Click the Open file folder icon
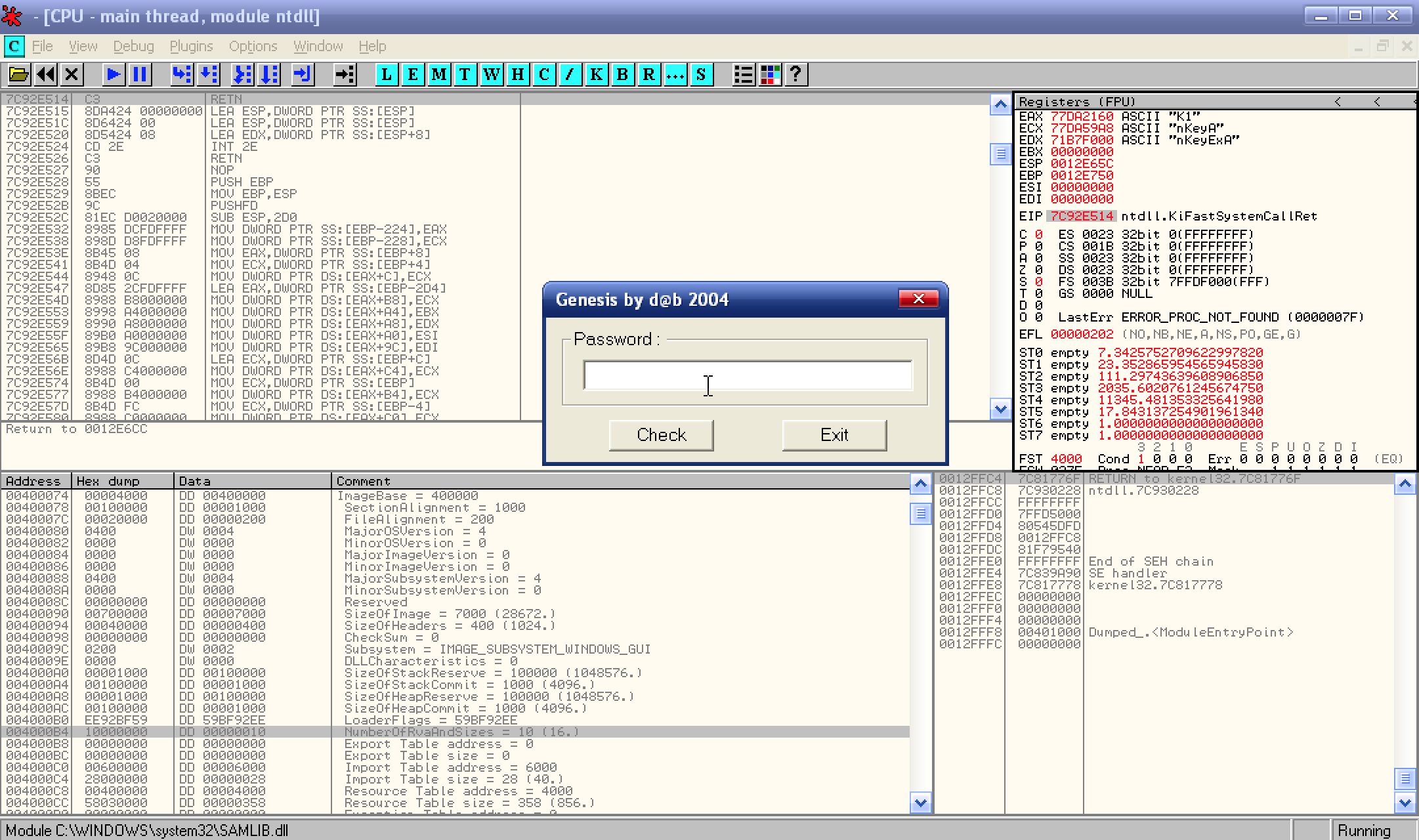1419x840 pixels. [18, 74]
